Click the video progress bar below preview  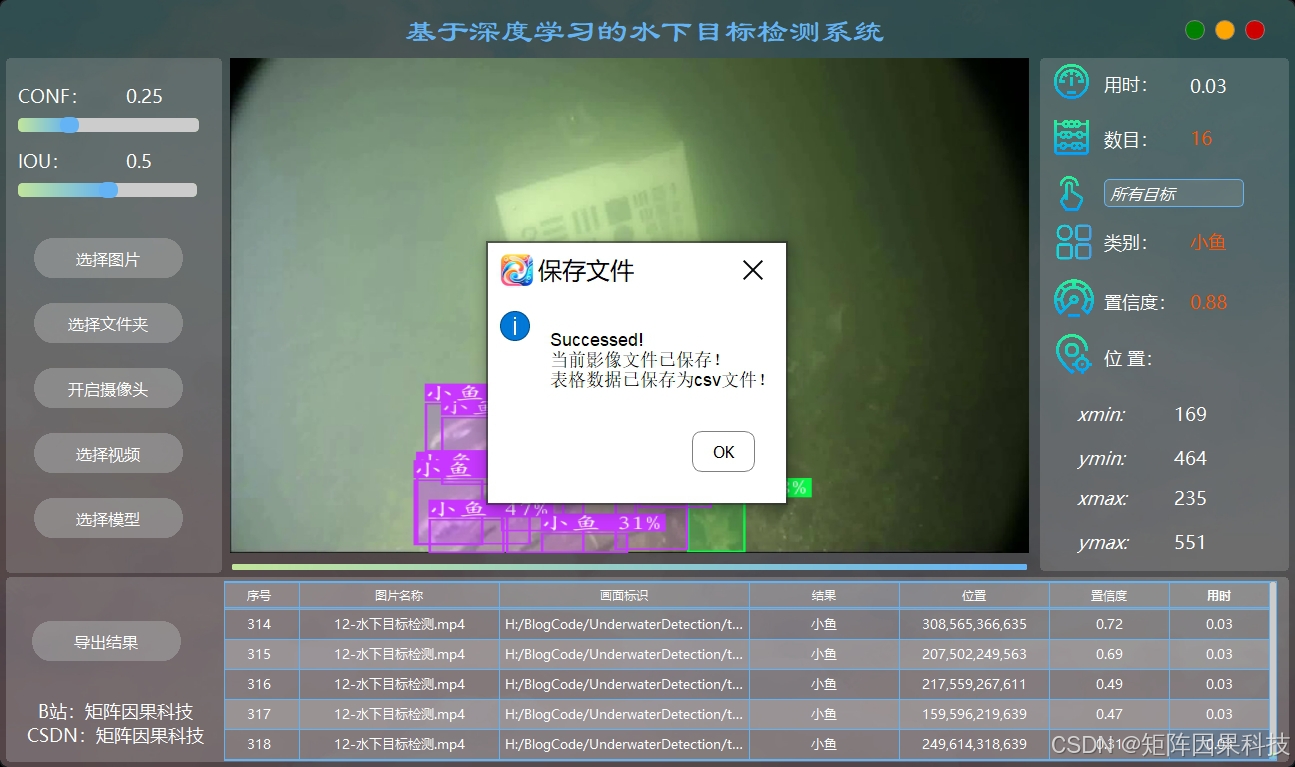[x=629, y=567]
